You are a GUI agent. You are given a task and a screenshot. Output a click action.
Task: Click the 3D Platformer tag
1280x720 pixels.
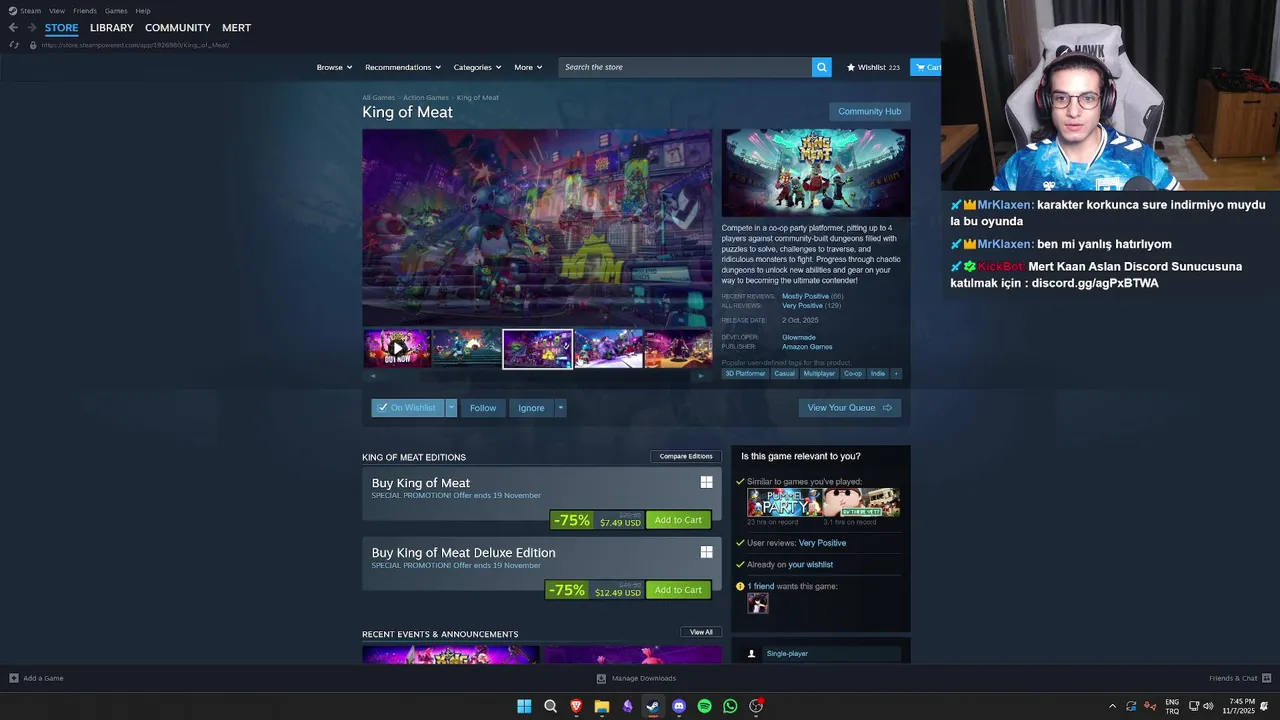(x=745, y=374)
